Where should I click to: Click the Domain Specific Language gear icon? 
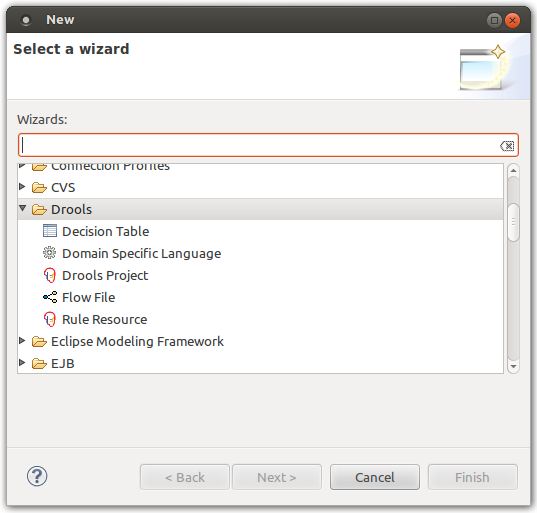(50, 253)
